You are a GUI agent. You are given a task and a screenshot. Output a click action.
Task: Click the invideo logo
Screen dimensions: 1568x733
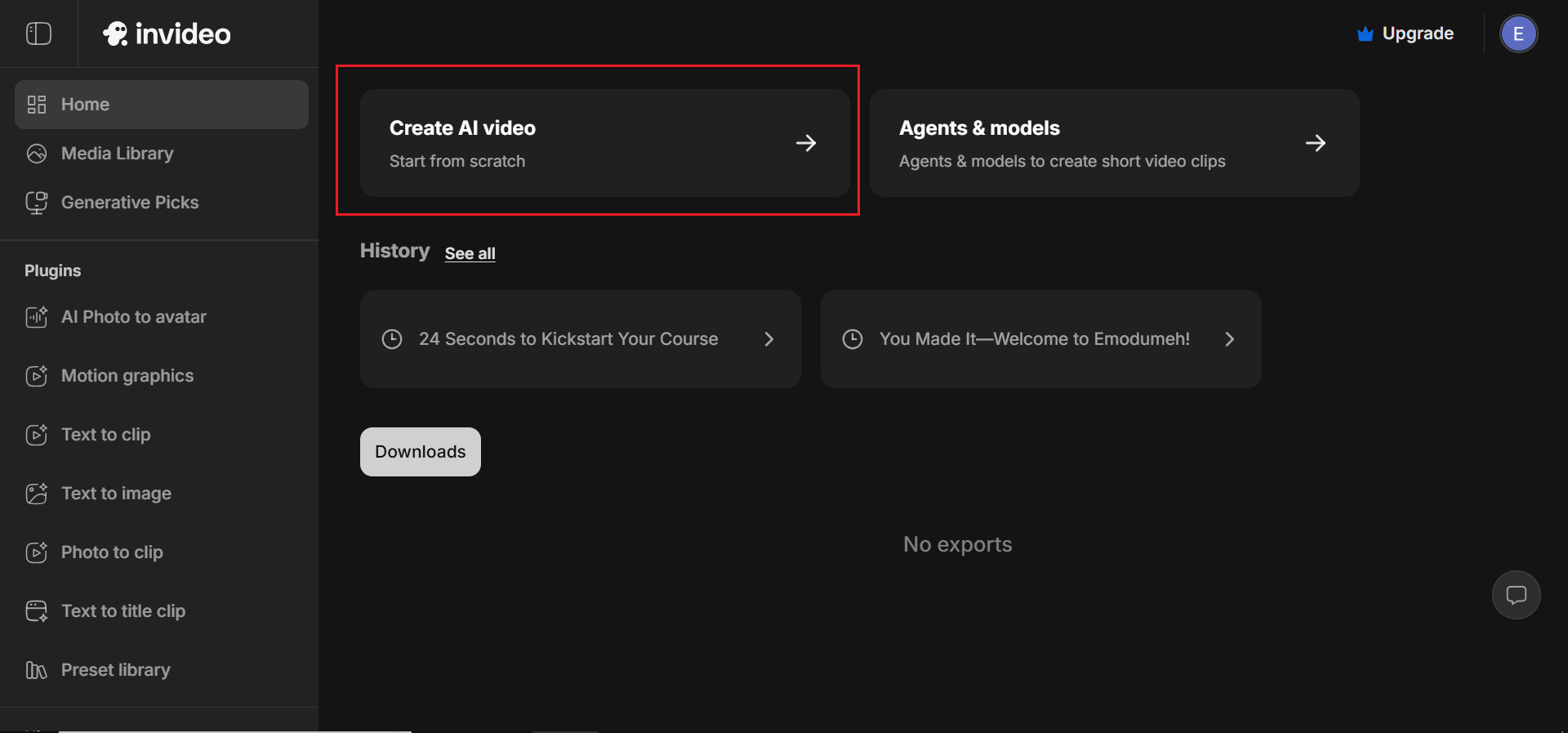[167, 34]
